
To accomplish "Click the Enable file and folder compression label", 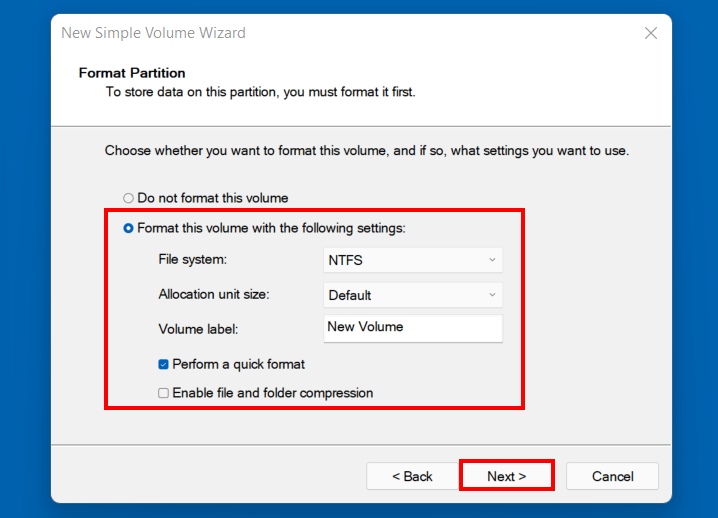I will point(272,393).
